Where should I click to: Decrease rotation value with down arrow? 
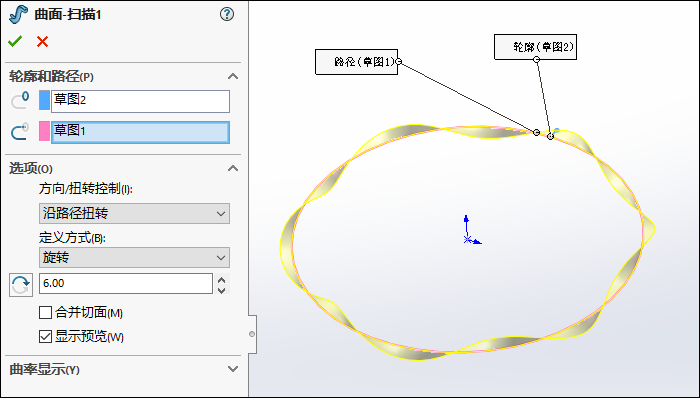click(x=221, y=290)
